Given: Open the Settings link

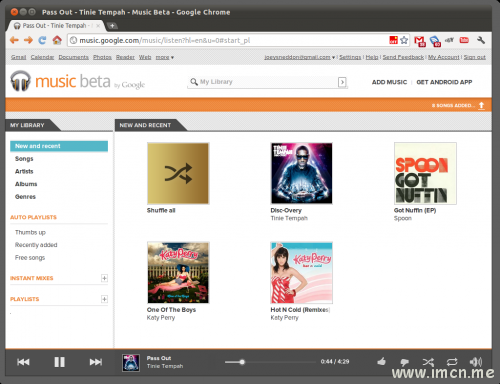Looking at the screenshot, I should (350, 57).
